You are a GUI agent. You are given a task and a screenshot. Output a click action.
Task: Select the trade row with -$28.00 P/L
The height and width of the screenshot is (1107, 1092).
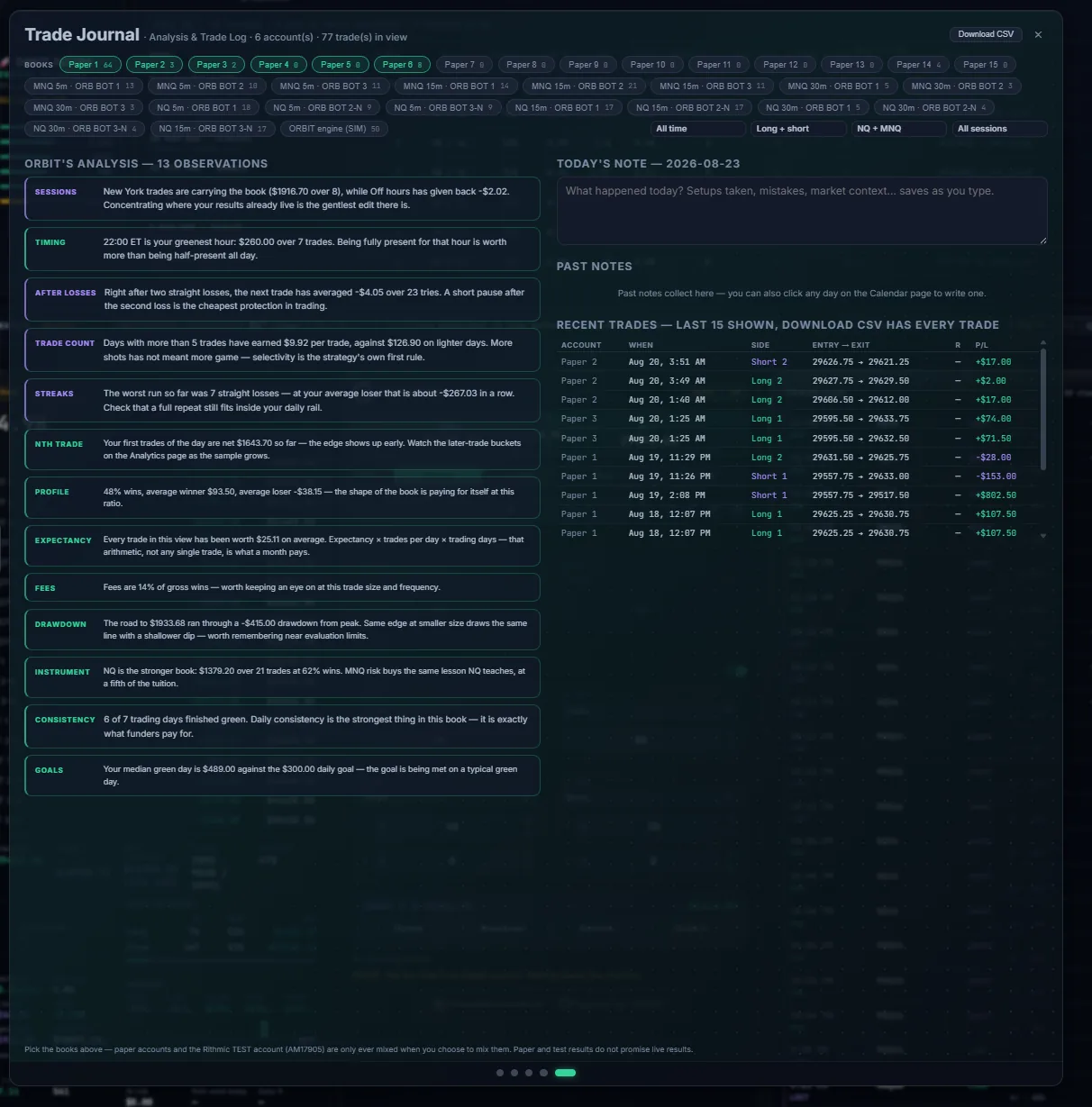click(x=797, y=458)
